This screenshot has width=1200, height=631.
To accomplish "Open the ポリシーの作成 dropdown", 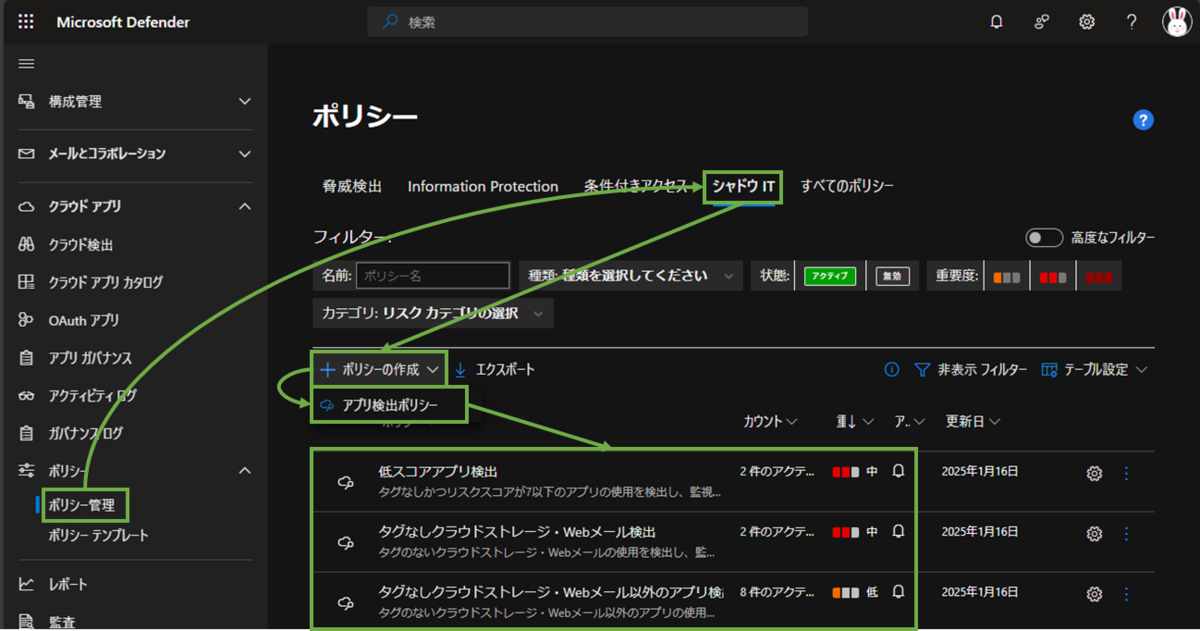I will point(379,370).
